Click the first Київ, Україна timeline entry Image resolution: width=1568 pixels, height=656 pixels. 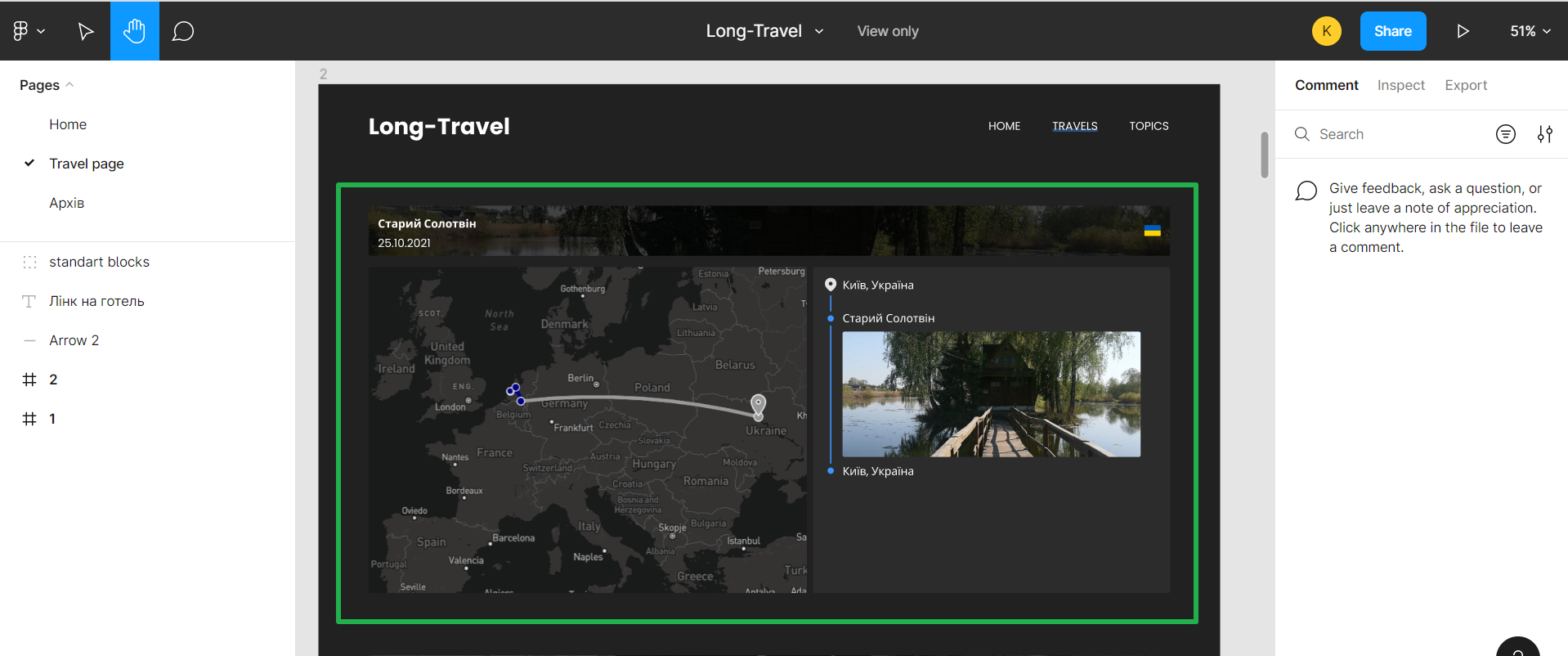coord(878,285)
